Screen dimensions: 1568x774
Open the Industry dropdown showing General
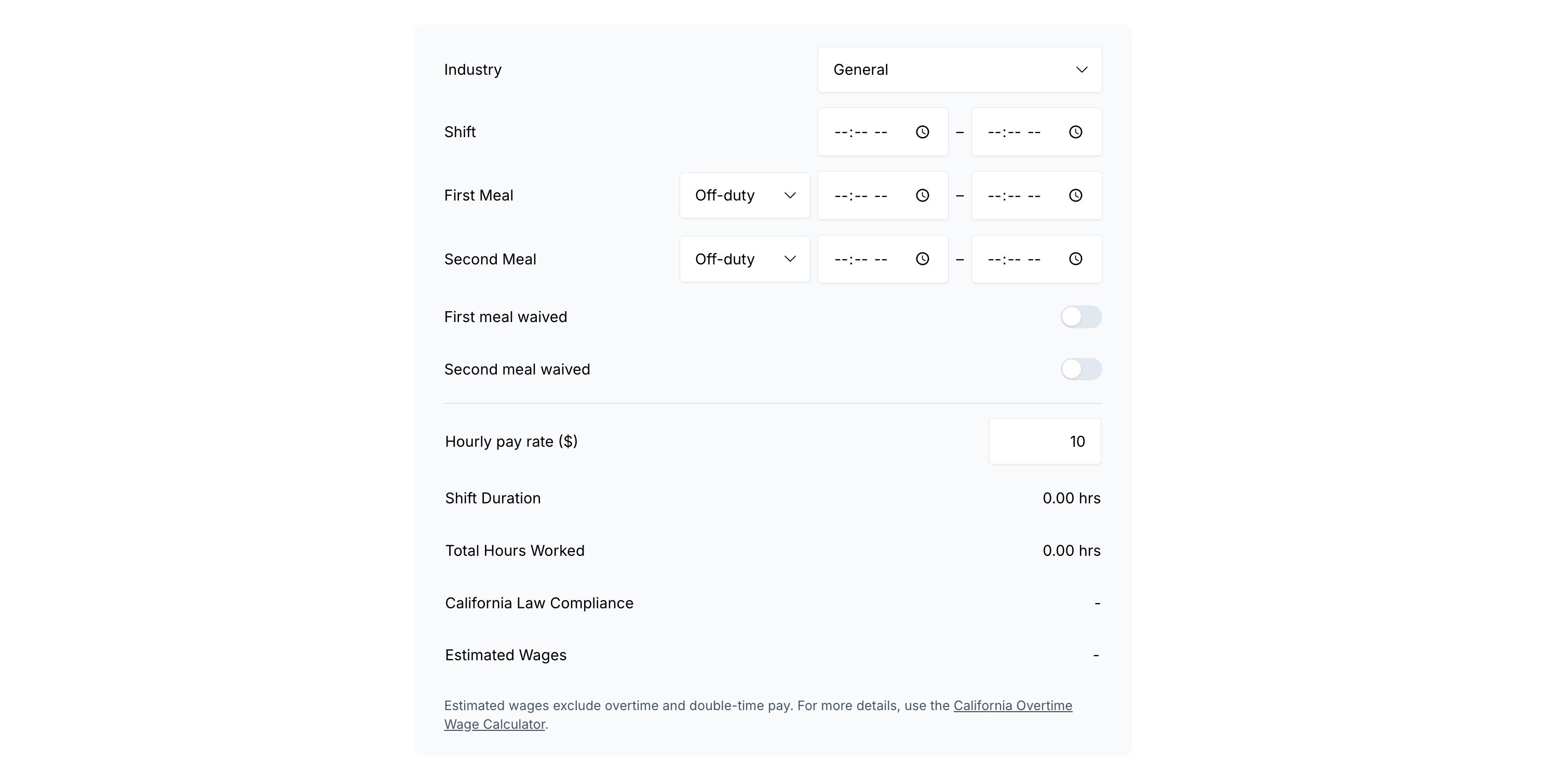pyautogui.click(x=958, y=70)
